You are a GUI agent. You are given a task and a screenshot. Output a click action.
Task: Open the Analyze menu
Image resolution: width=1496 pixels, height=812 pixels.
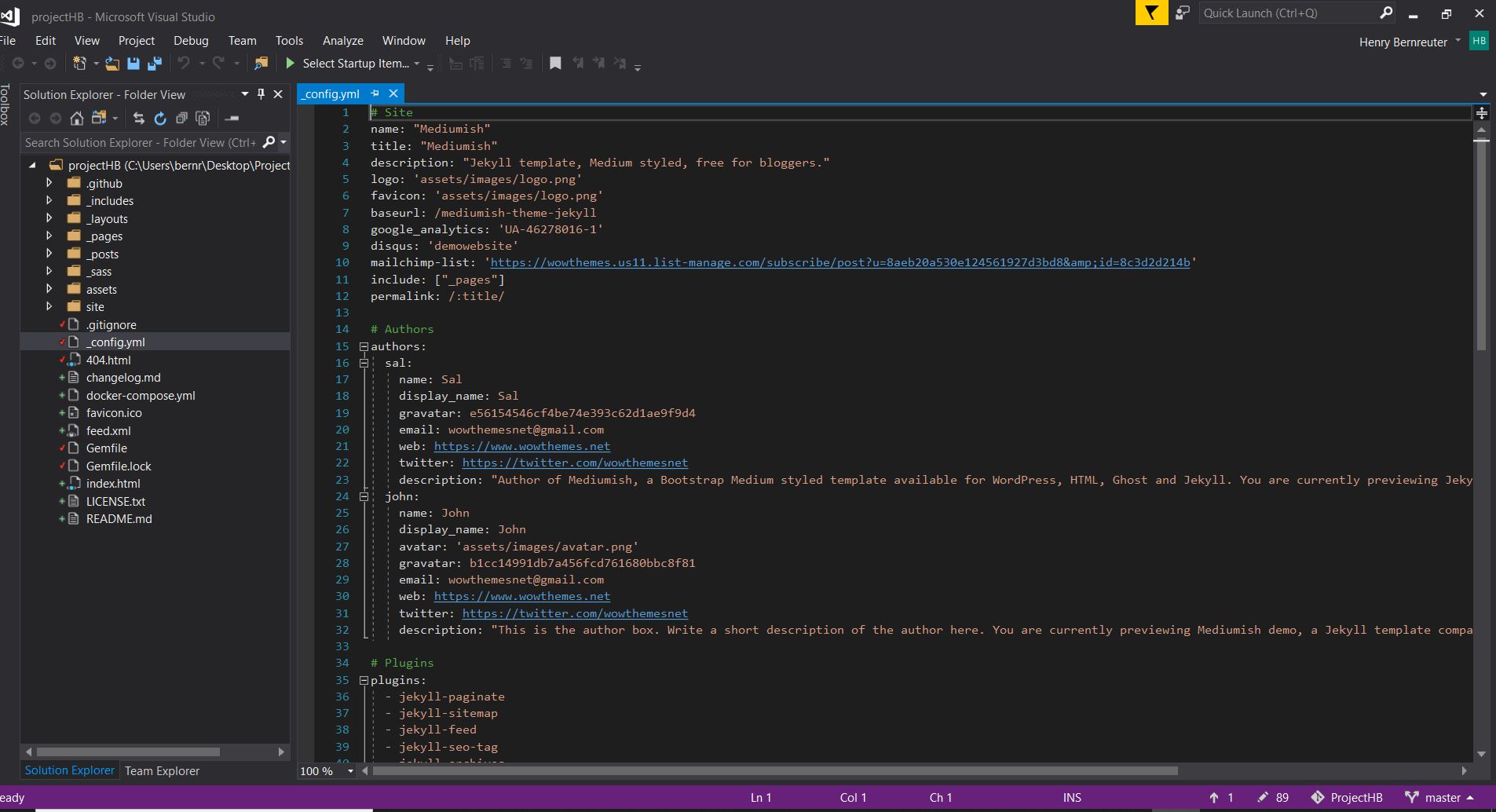342,41
